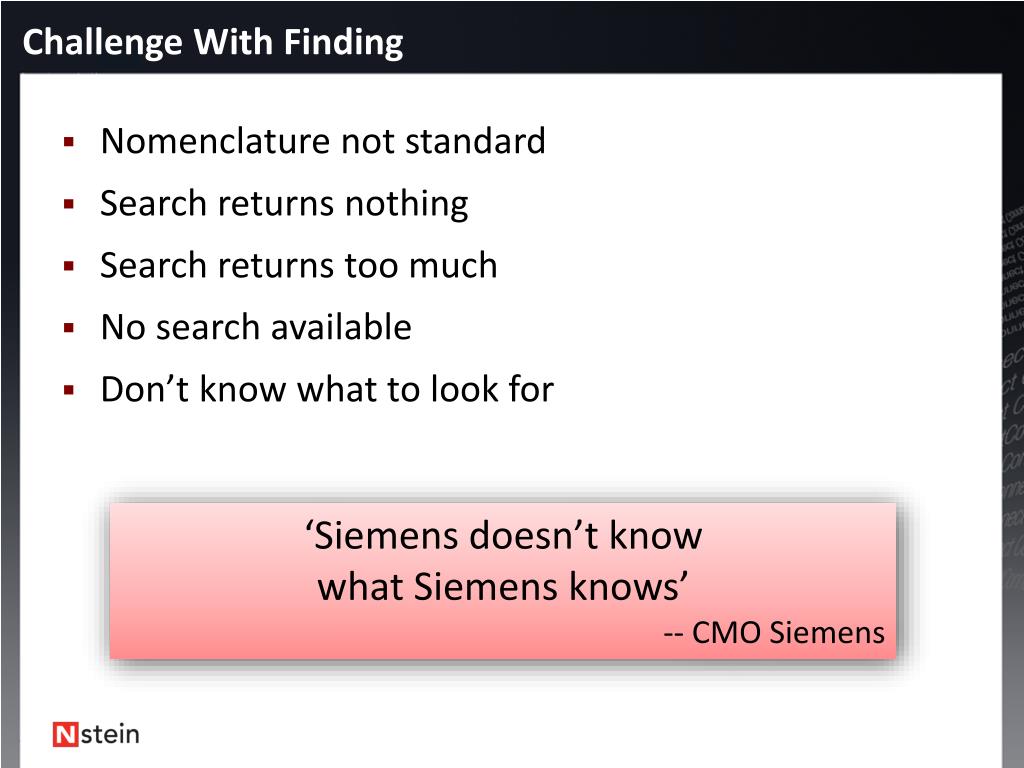Click the red bullet before 'No search available'
The image size is (1024, 768).
click(x=69, y=328)
